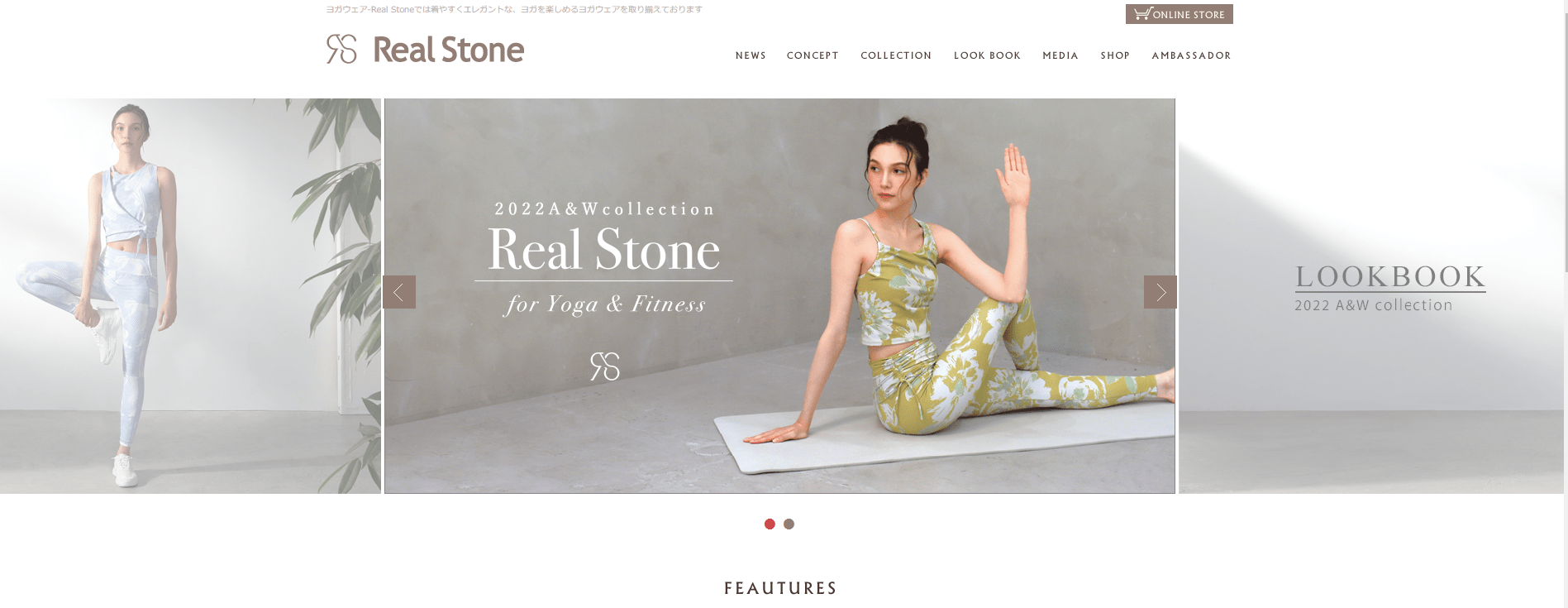Open the COLLECTION page

[x=896, y=55]
